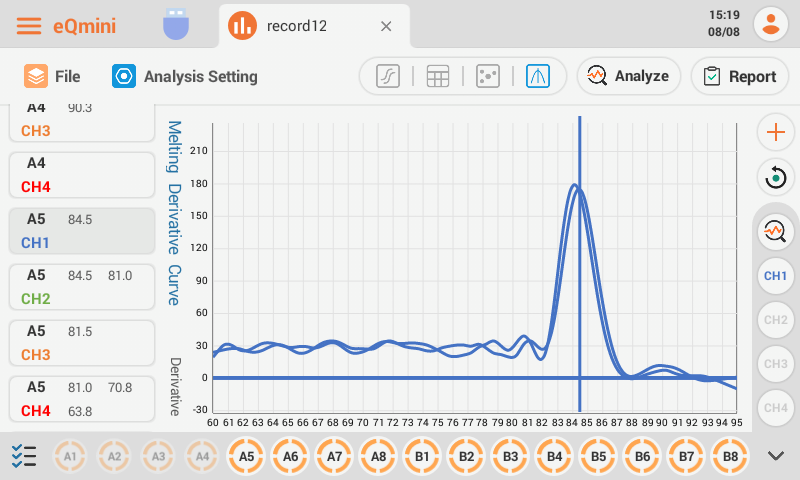Click the magnifier curve zoom icon
The width and height of the screenshot is (800, 480).
[x=775, y=231]
